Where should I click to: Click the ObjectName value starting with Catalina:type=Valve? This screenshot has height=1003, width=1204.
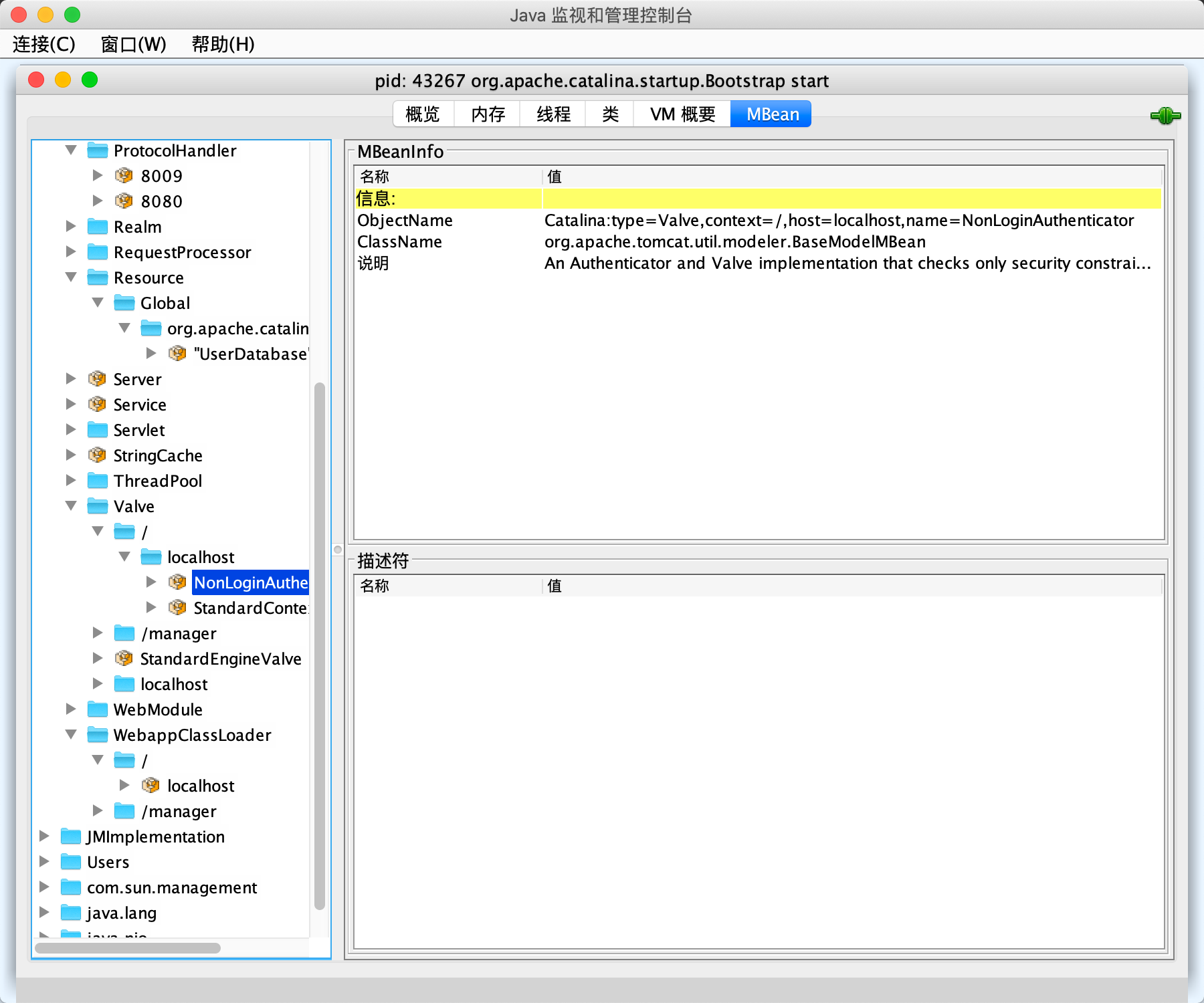pos(839,221)
